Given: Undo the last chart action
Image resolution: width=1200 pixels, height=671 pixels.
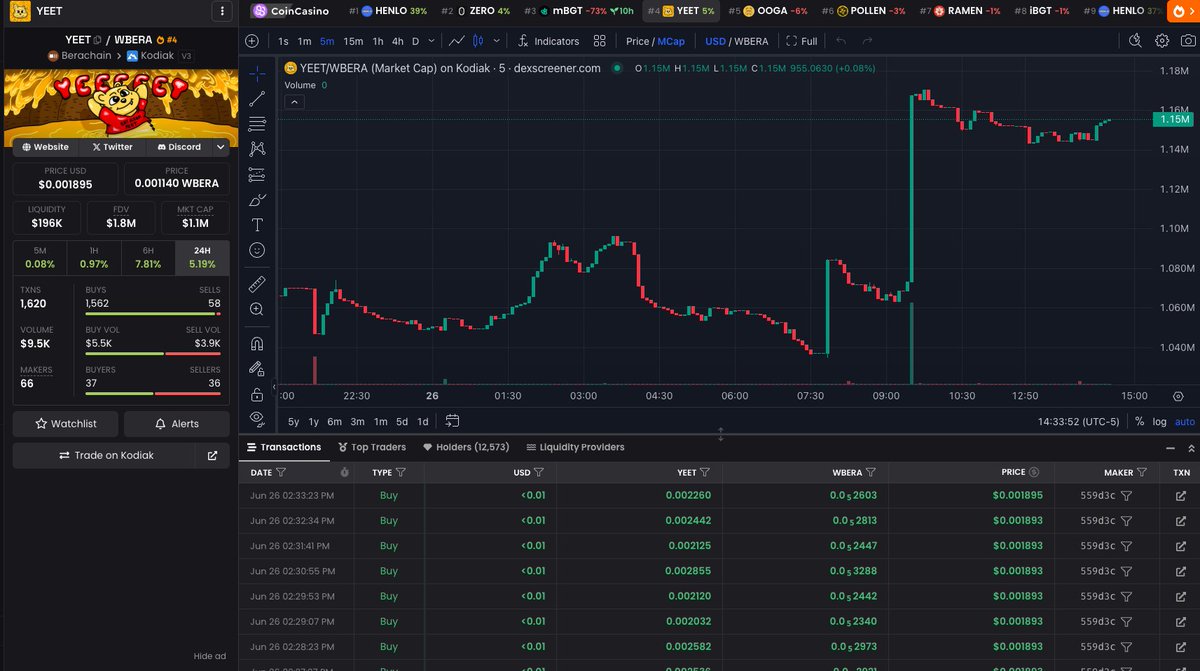Looking at the screenshot, I should 841,41.
